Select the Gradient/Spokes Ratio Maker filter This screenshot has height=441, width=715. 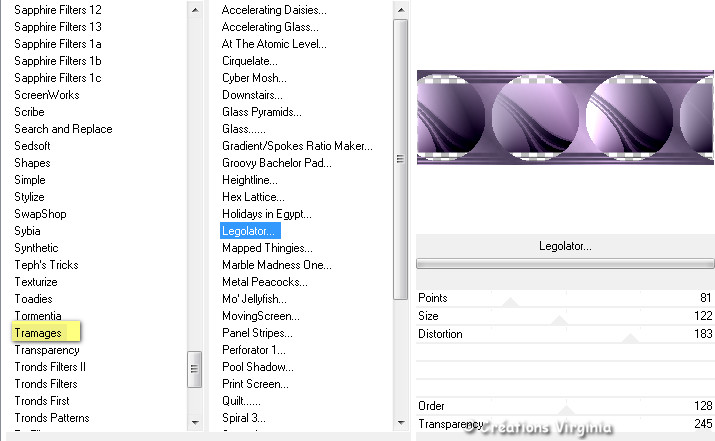pyautogui.click(x=297, y=146)
